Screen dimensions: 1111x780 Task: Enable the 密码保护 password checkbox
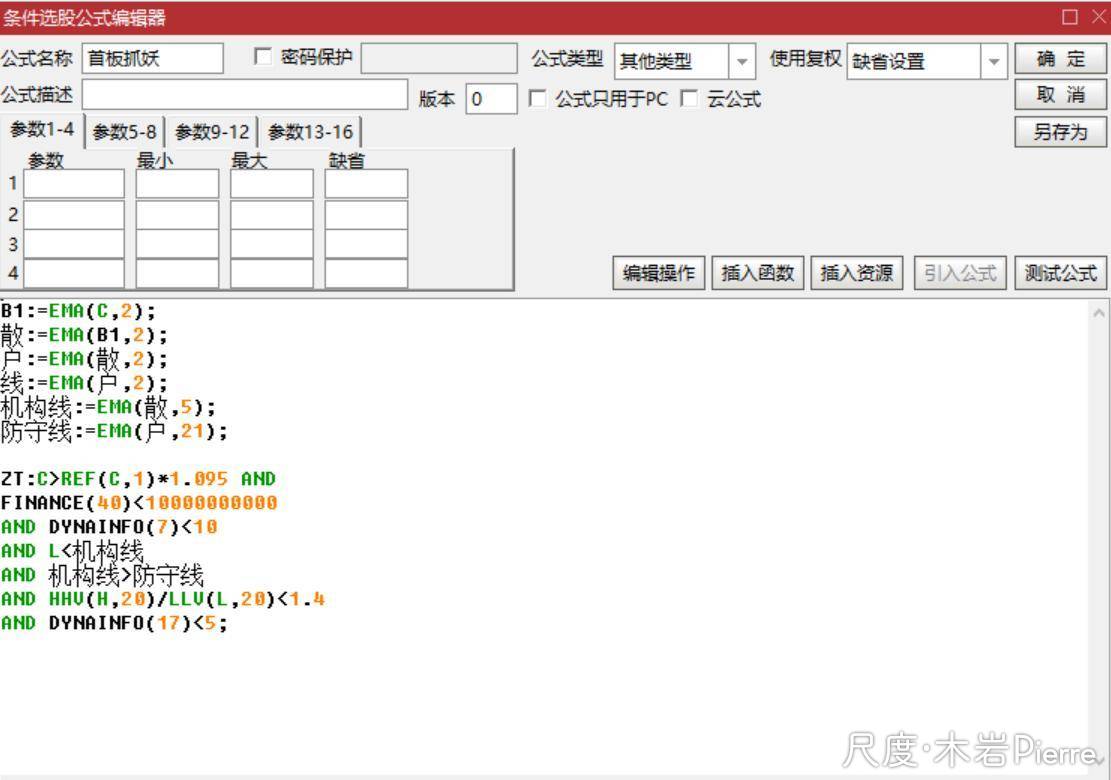pos(263,58)
